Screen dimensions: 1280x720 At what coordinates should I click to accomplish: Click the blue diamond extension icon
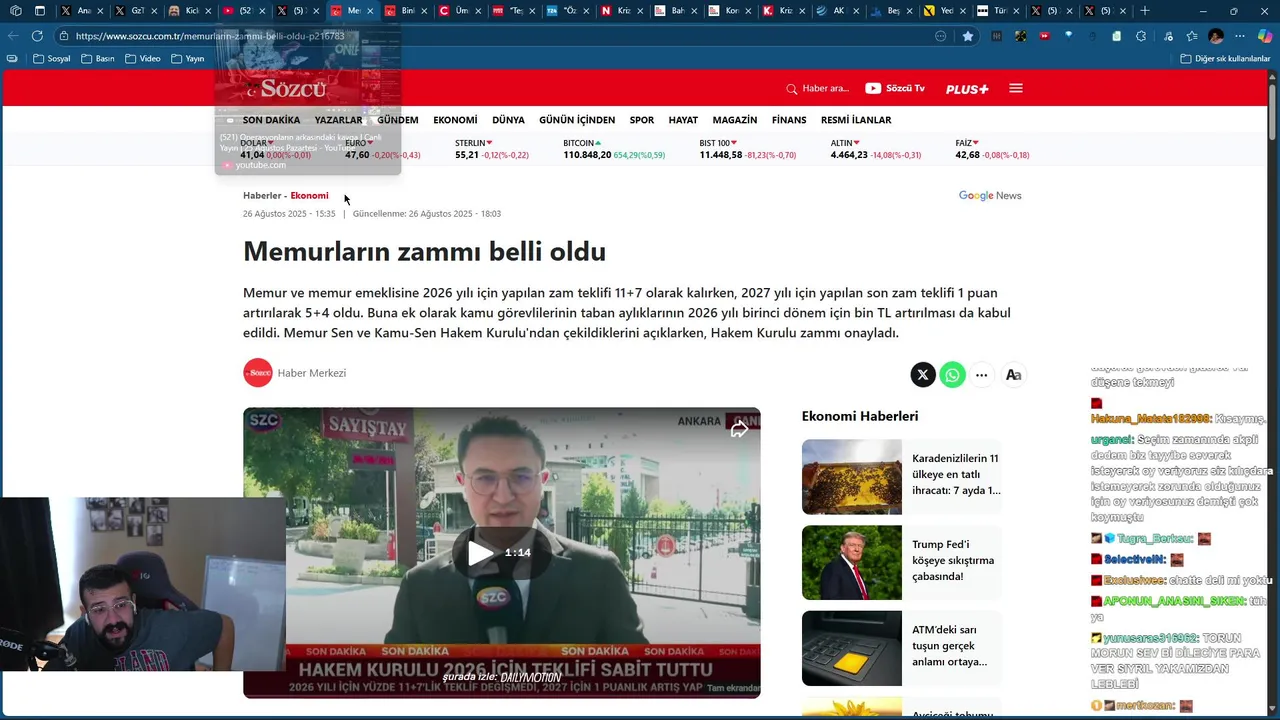click(1068, 36)
